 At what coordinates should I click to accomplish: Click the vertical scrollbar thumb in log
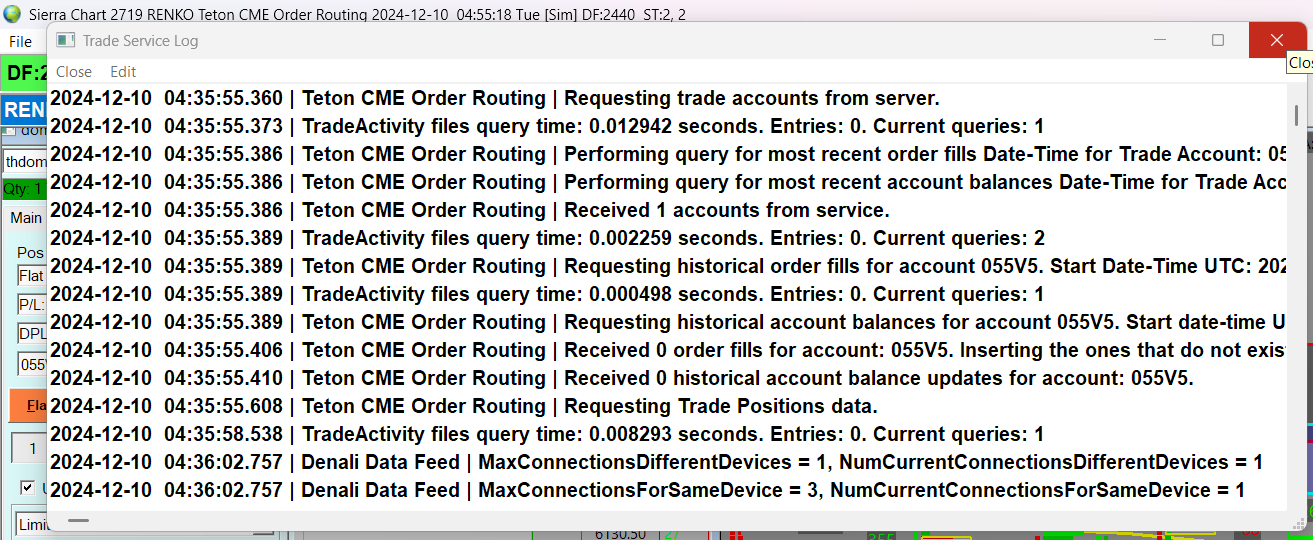tap(1296, 116)
